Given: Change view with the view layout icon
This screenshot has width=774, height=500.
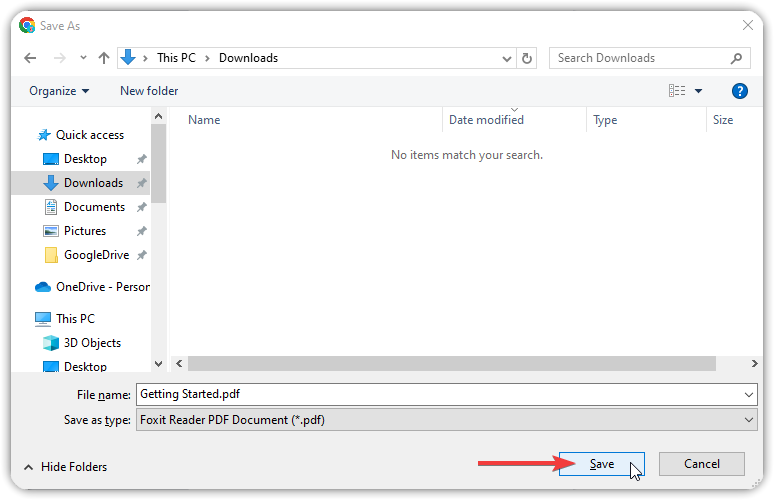Looking at the screenshot, I should (x=677, y=91).
